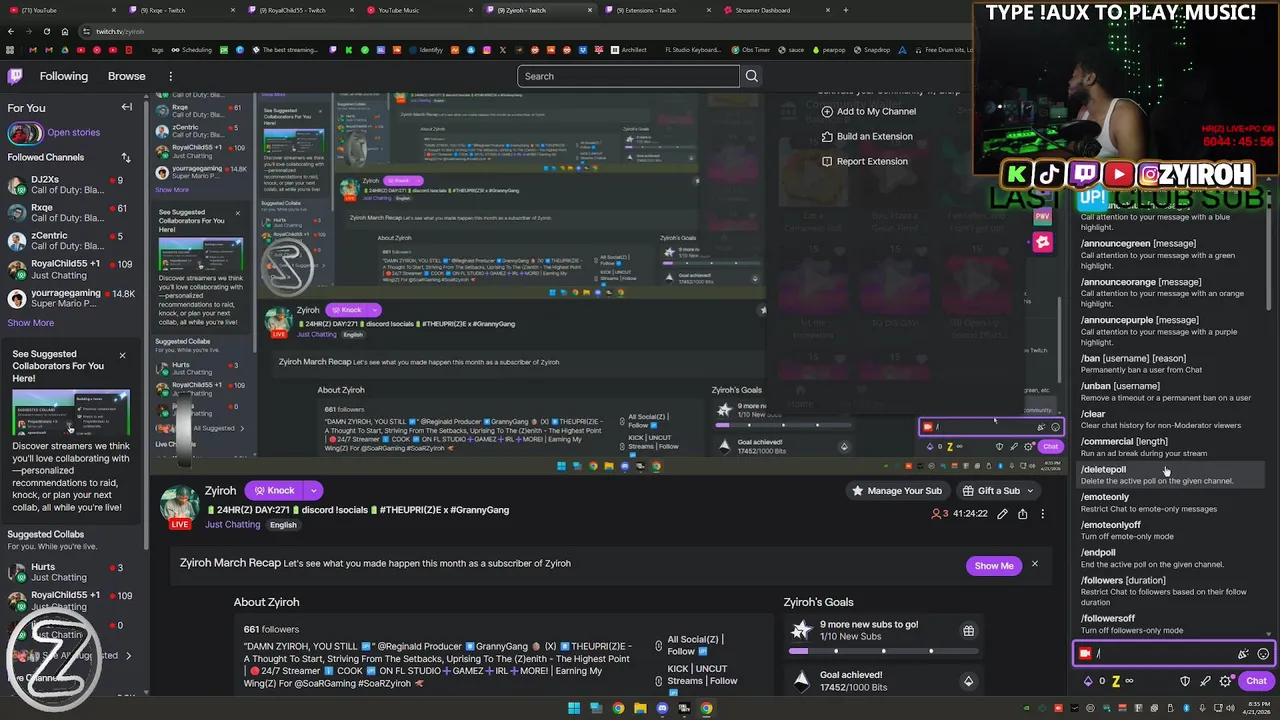The image size is (1280, 720).
Task: Click Manage Your Sub button
Action: tap(896, 491)
